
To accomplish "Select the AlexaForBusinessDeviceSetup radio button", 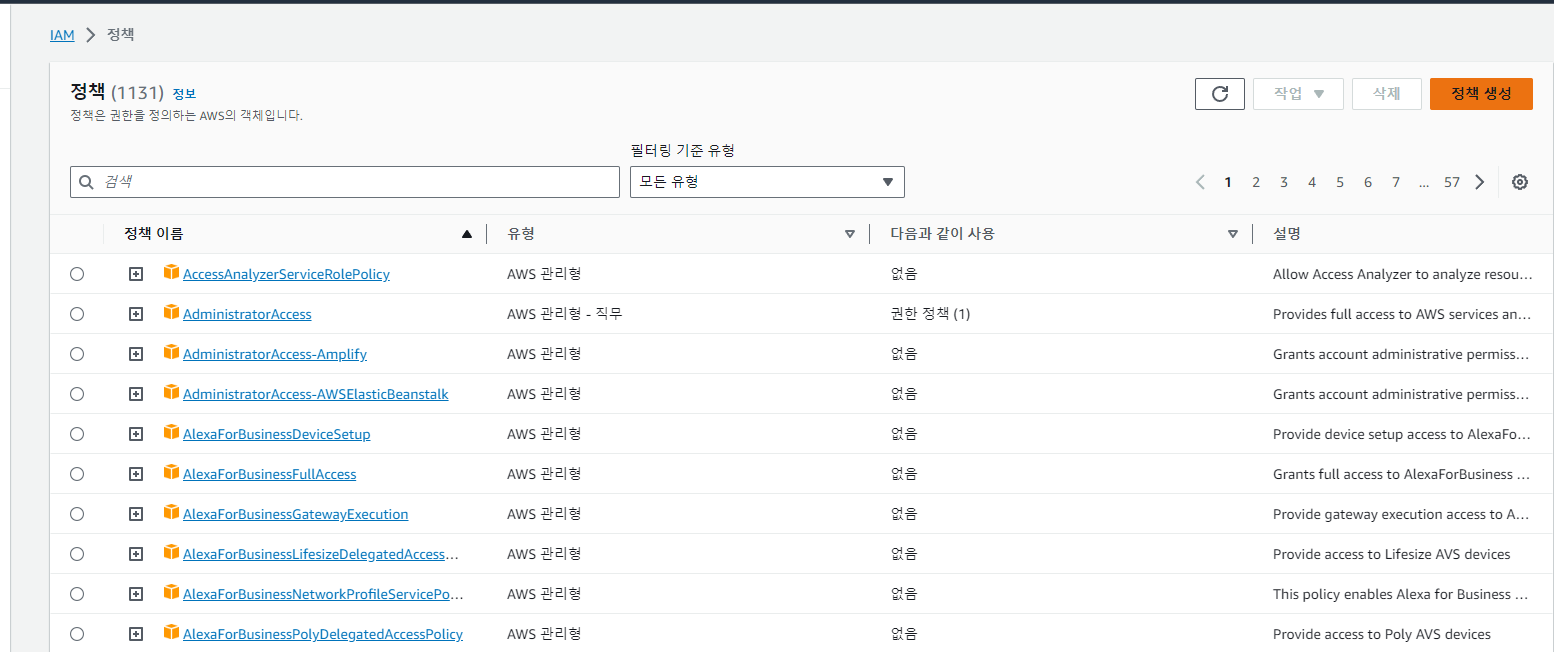I will coord(77,434).
